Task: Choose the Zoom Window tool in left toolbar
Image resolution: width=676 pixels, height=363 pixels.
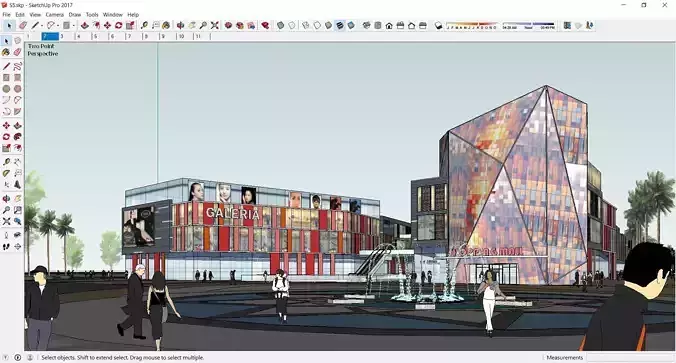Action: [x=17, y=210]
